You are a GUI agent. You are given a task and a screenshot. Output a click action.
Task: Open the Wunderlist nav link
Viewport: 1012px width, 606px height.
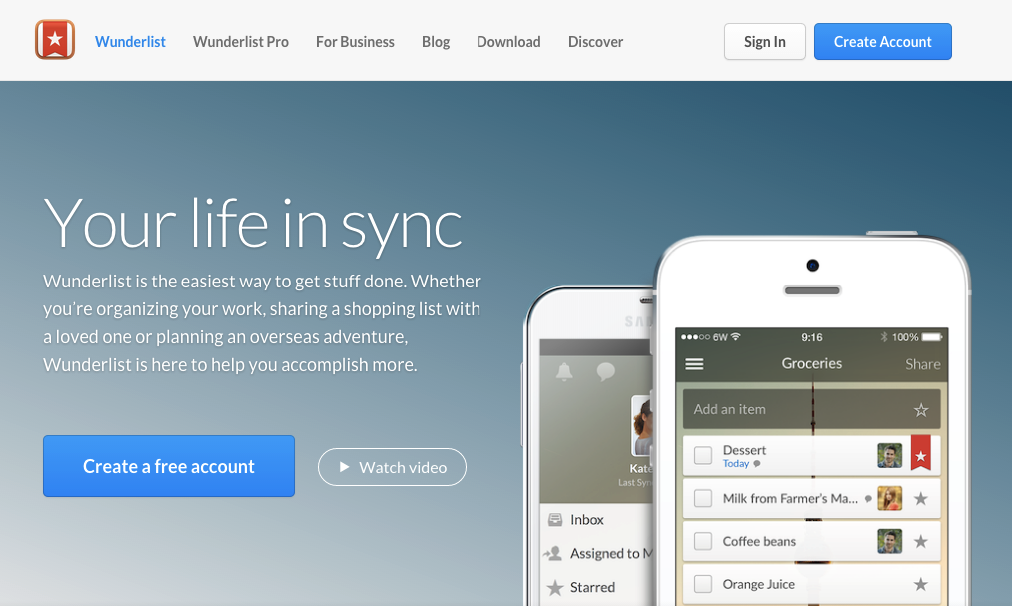tap(130, 42)
